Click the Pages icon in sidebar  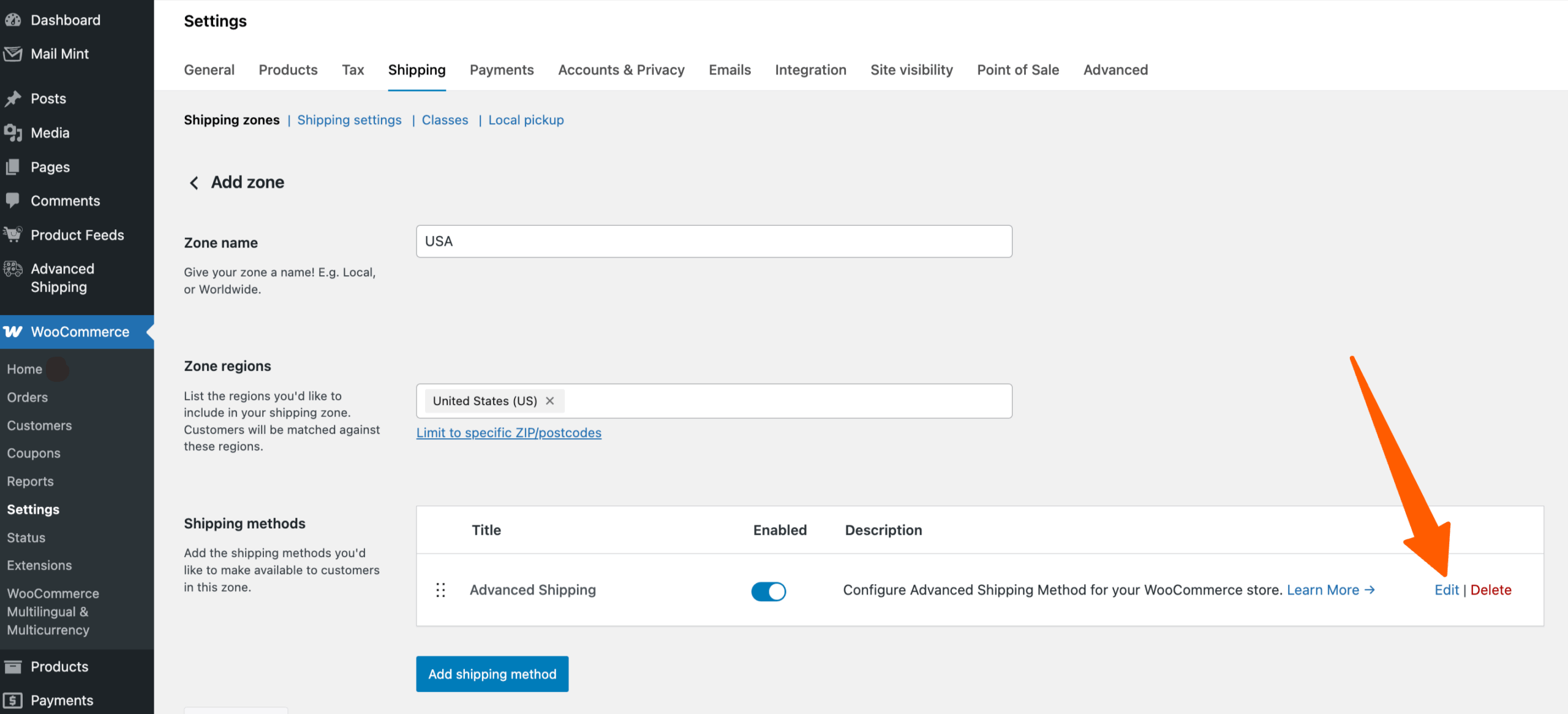click(13, 167)
